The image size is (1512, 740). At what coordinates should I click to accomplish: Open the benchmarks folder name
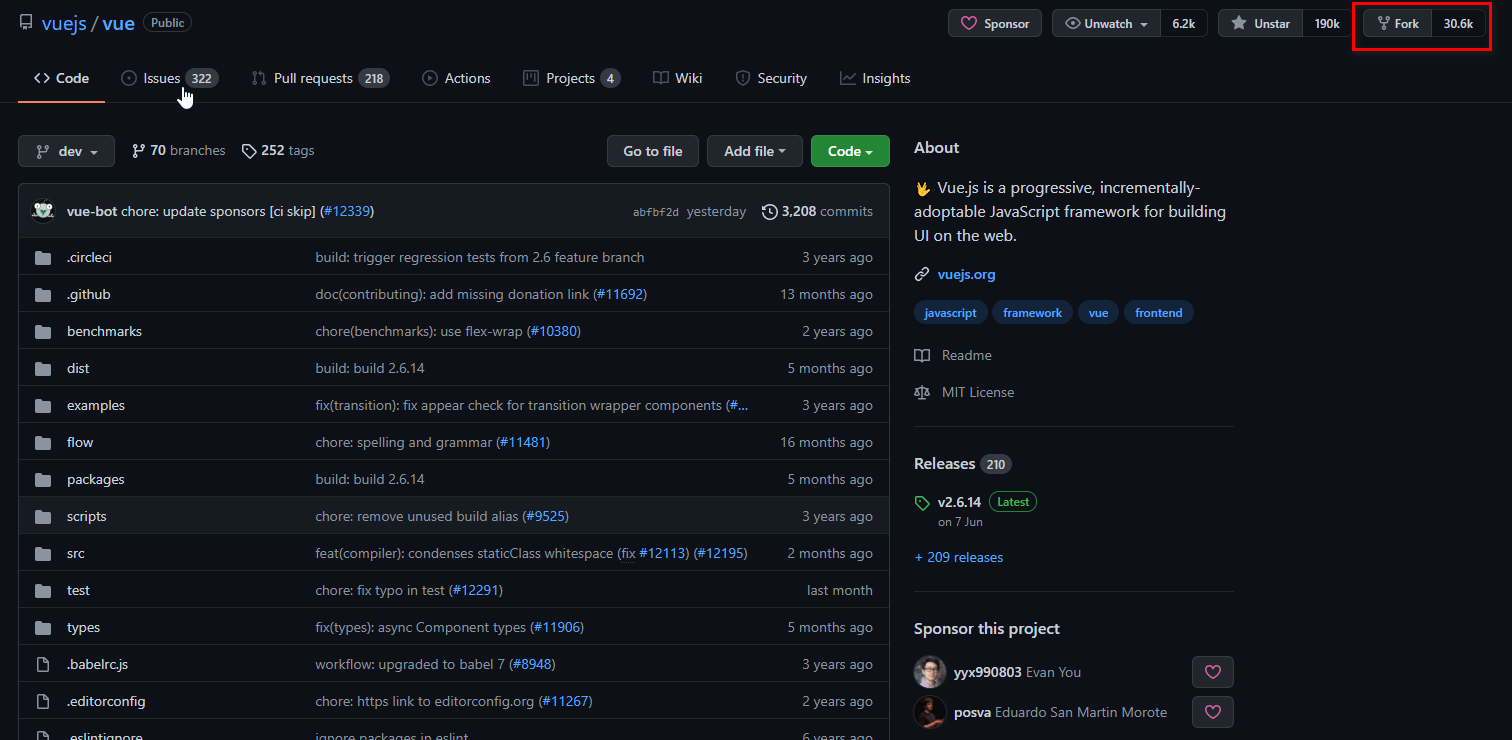coord(104,331)
